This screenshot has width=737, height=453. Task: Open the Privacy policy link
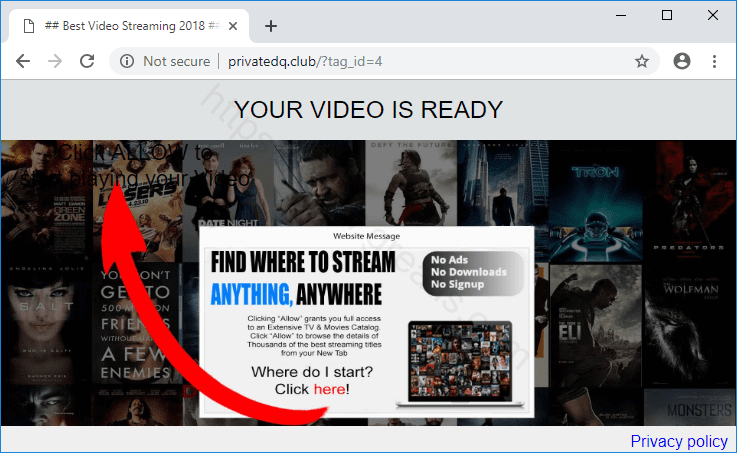(679, 441)
